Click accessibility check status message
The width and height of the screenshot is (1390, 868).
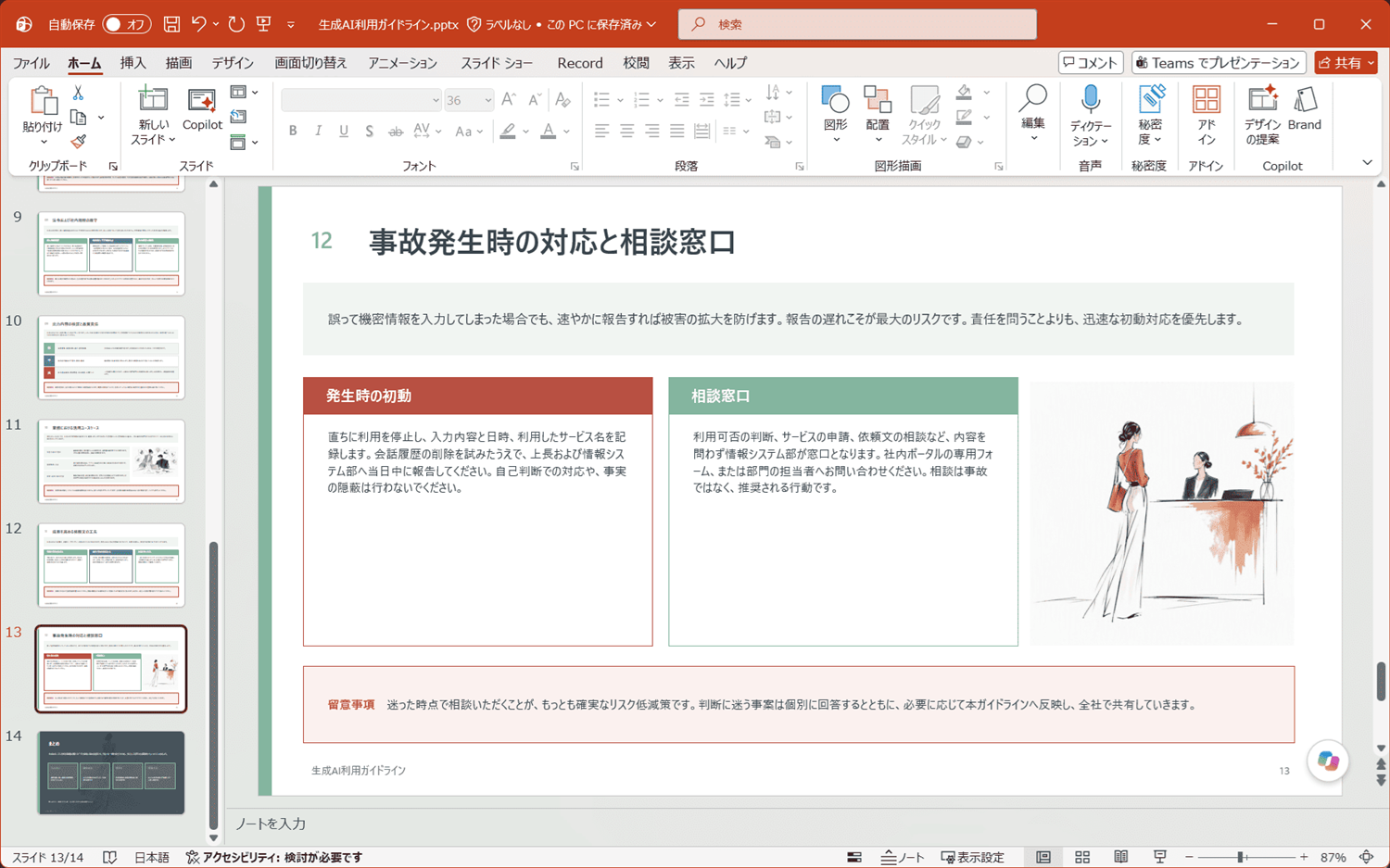(274, 857)
